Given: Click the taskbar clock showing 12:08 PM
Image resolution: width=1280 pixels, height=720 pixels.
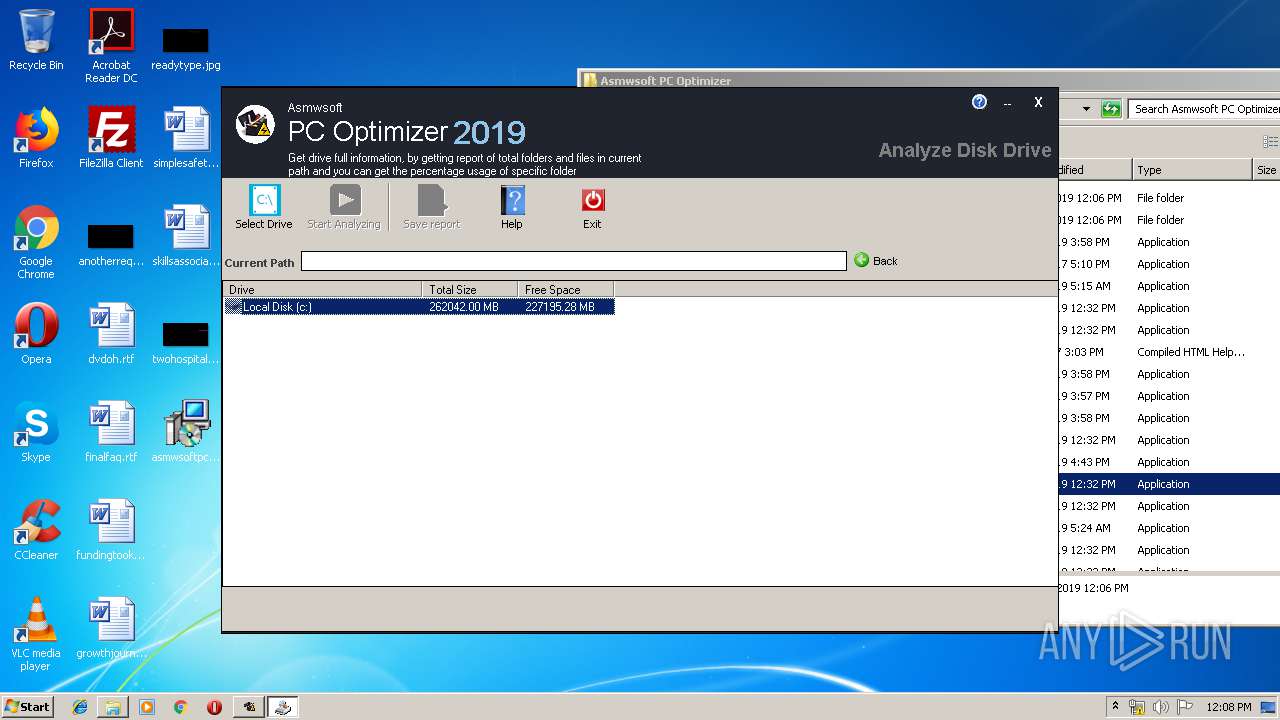Looking at the screenshot, I should (x=1228, y=707).
